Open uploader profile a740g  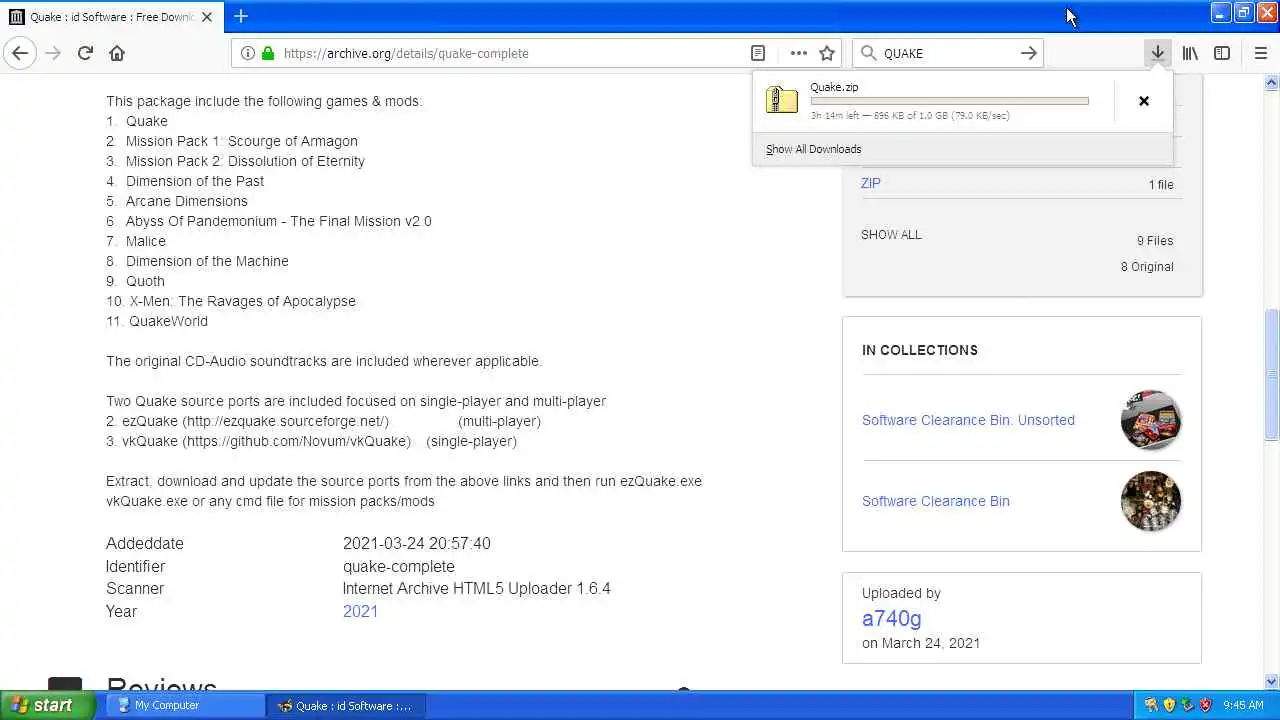pos(891,618)
